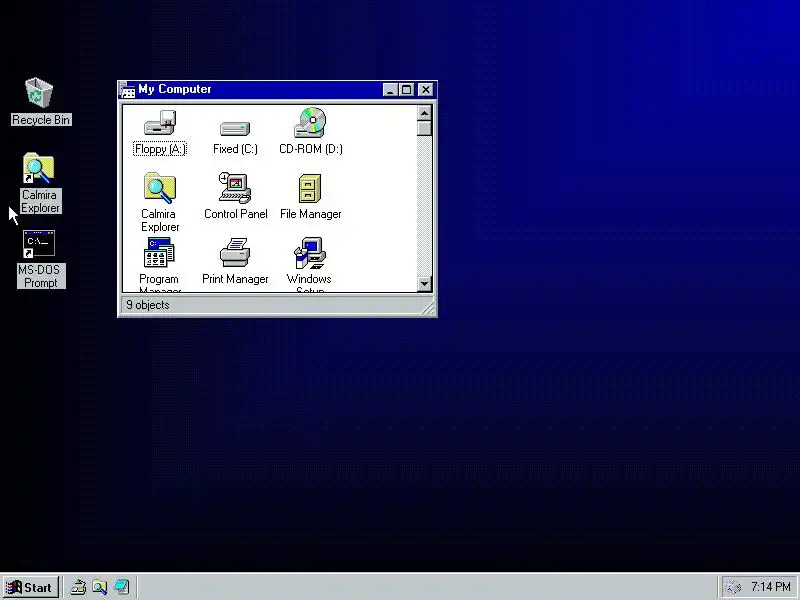The width and height of the screenshot is (800, 600).
Task: Close the My Computer window
Action: click(x=426, y=90)
